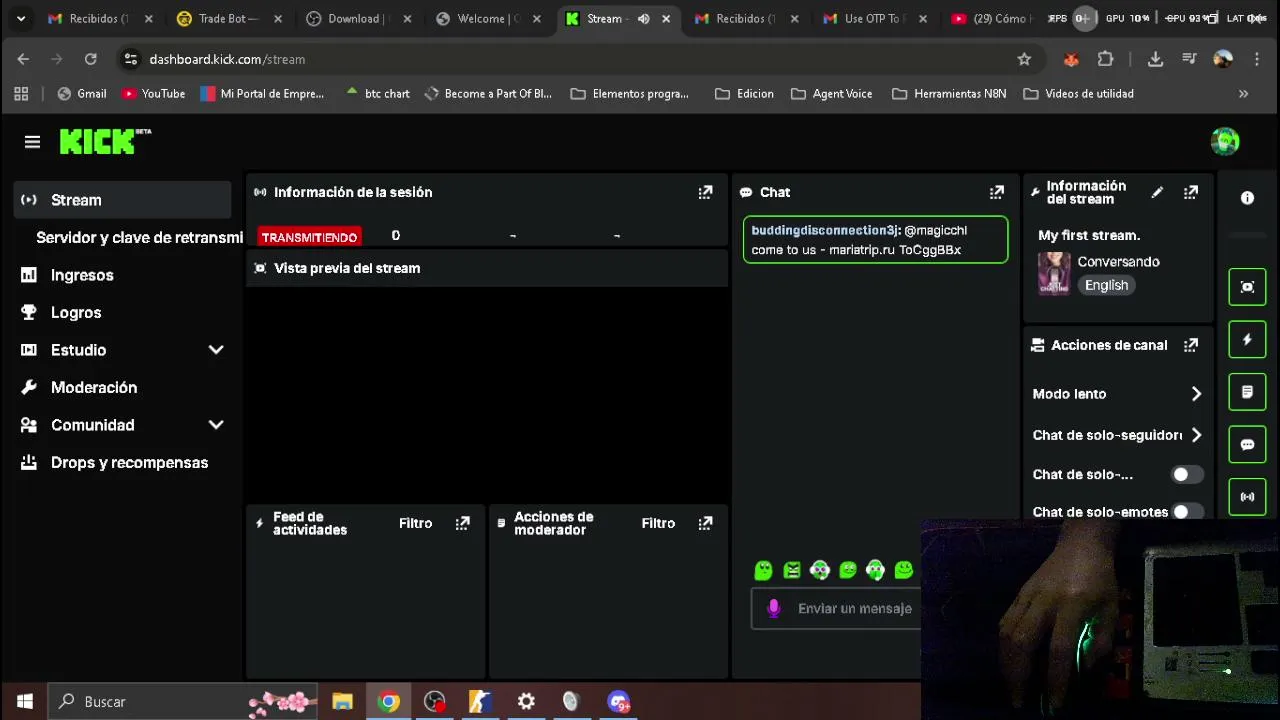Viewport: 1280px width, 720px height.
Task: Click the purple microphone icon in the message box
Action: 773,608
